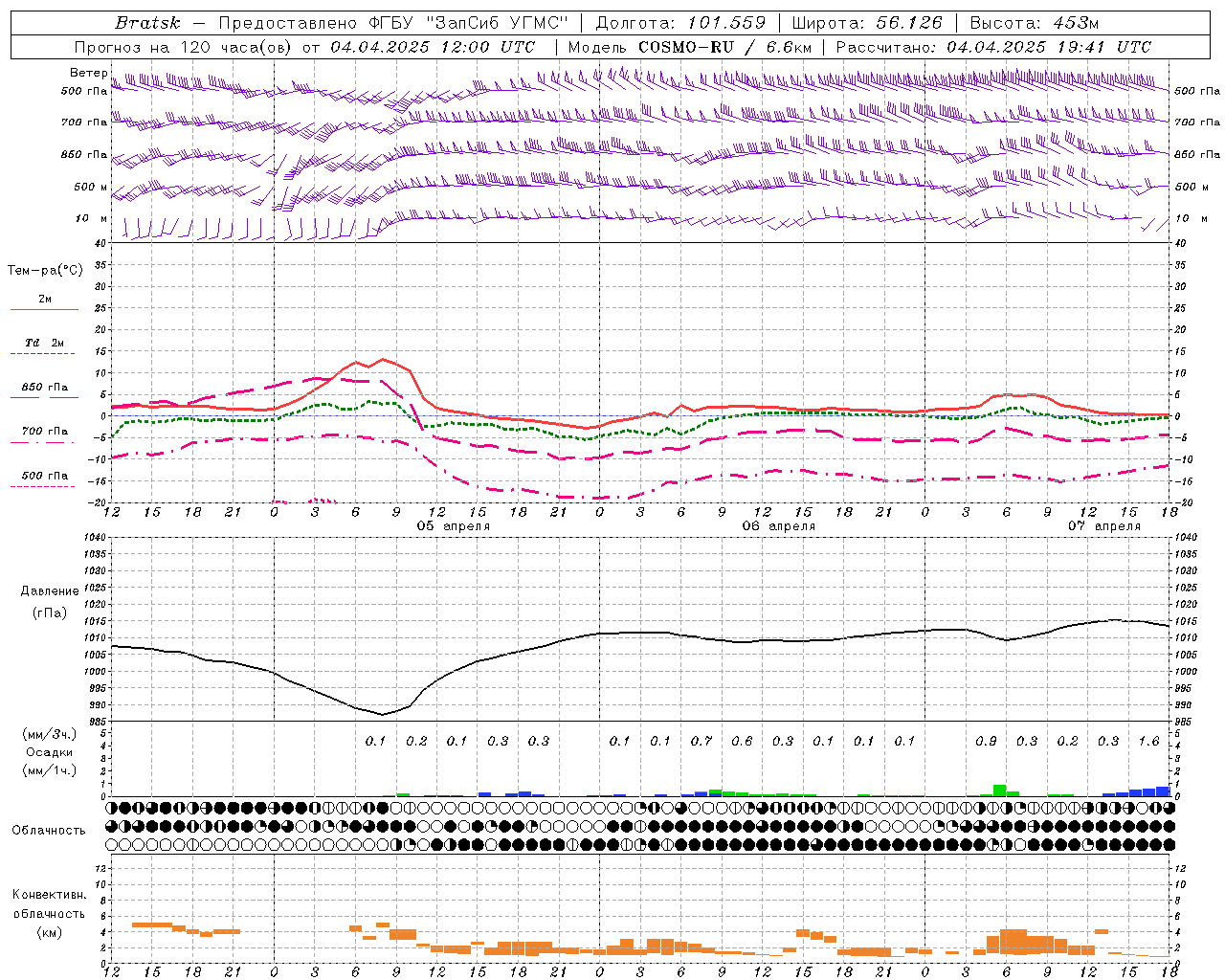Click the precipitation label "Осадки"
Image resolution: width=1225 pixels, height=980 pixels.
(x=50, y=752)
